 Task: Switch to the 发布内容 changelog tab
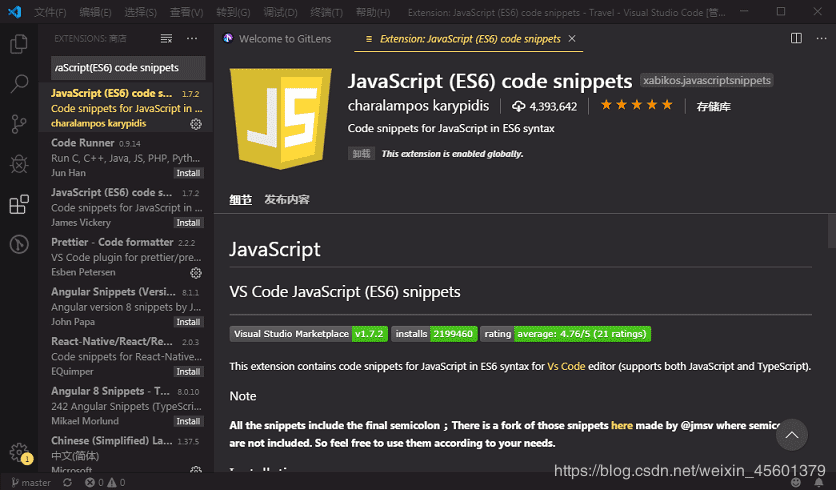(x=287, y=199)
